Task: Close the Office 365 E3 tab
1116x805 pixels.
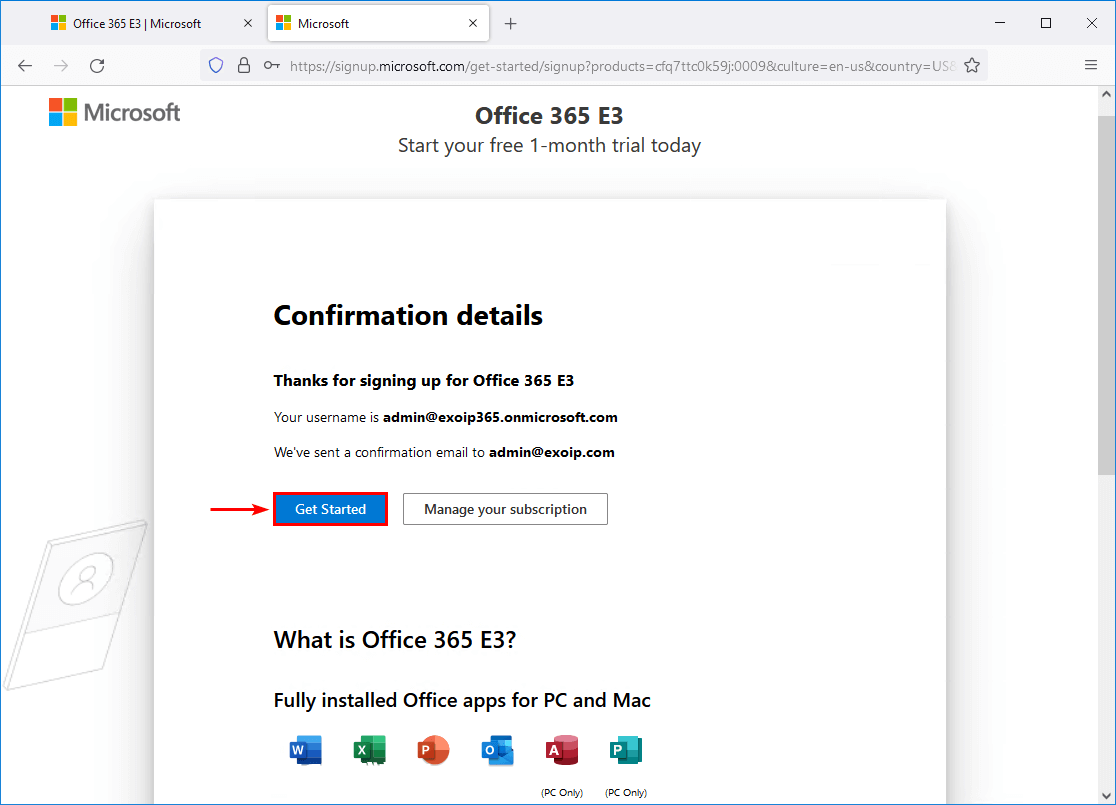Action: tap(248, 23)
